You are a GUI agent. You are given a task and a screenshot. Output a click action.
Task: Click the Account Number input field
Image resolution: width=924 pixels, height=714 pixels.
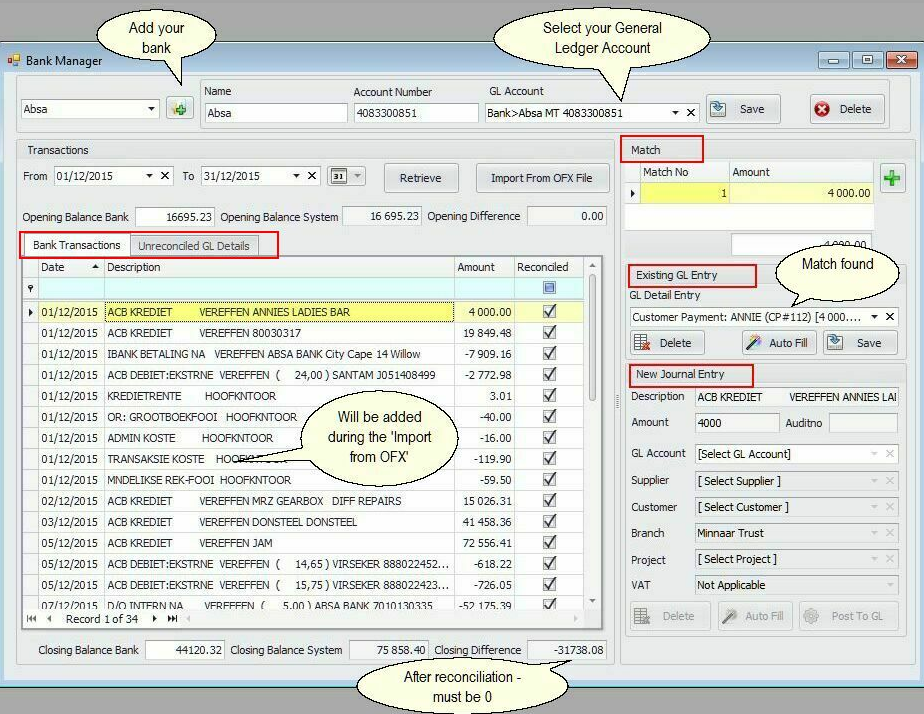416,113
